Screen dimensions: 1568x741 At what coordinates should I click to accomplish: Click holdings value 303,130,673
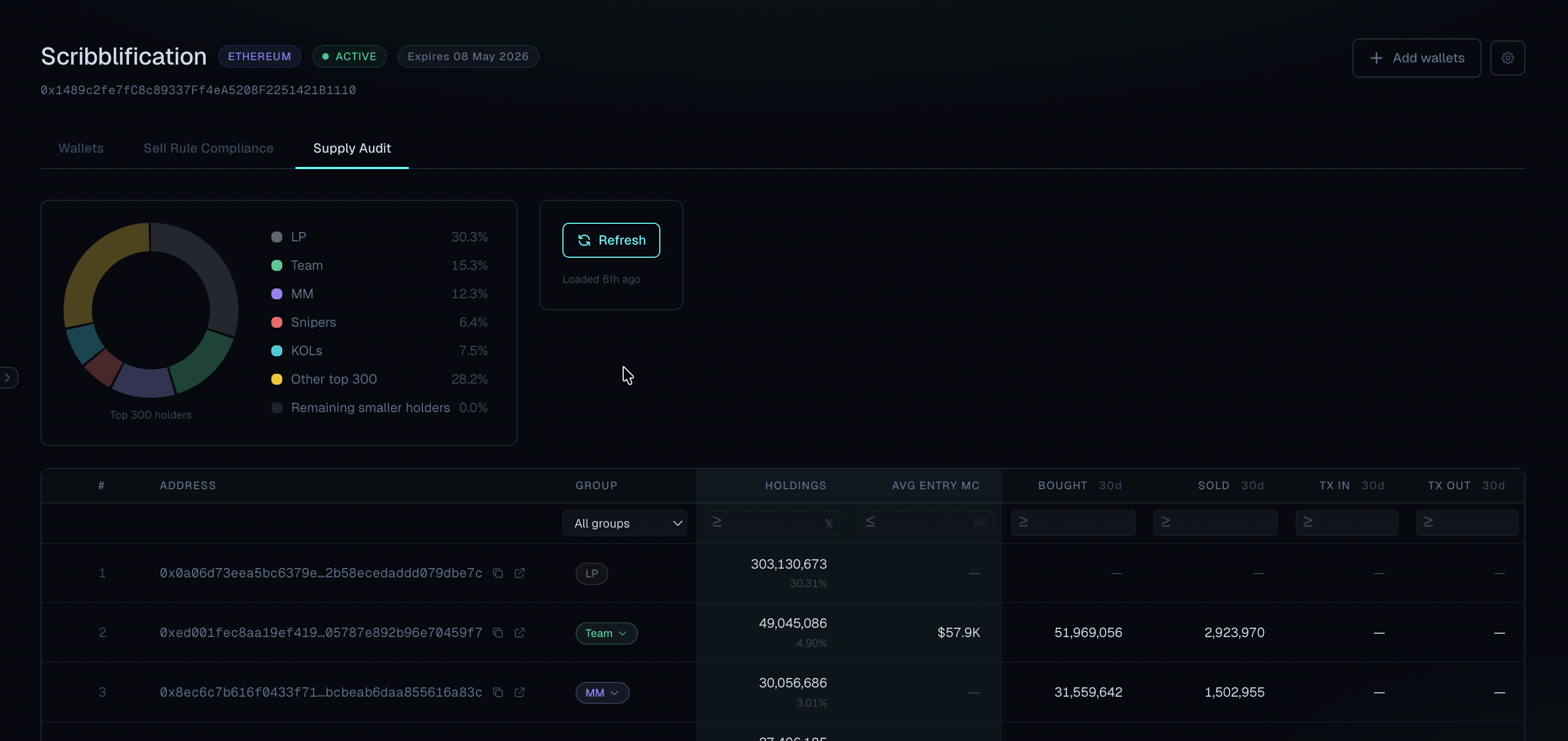point(789,564)
